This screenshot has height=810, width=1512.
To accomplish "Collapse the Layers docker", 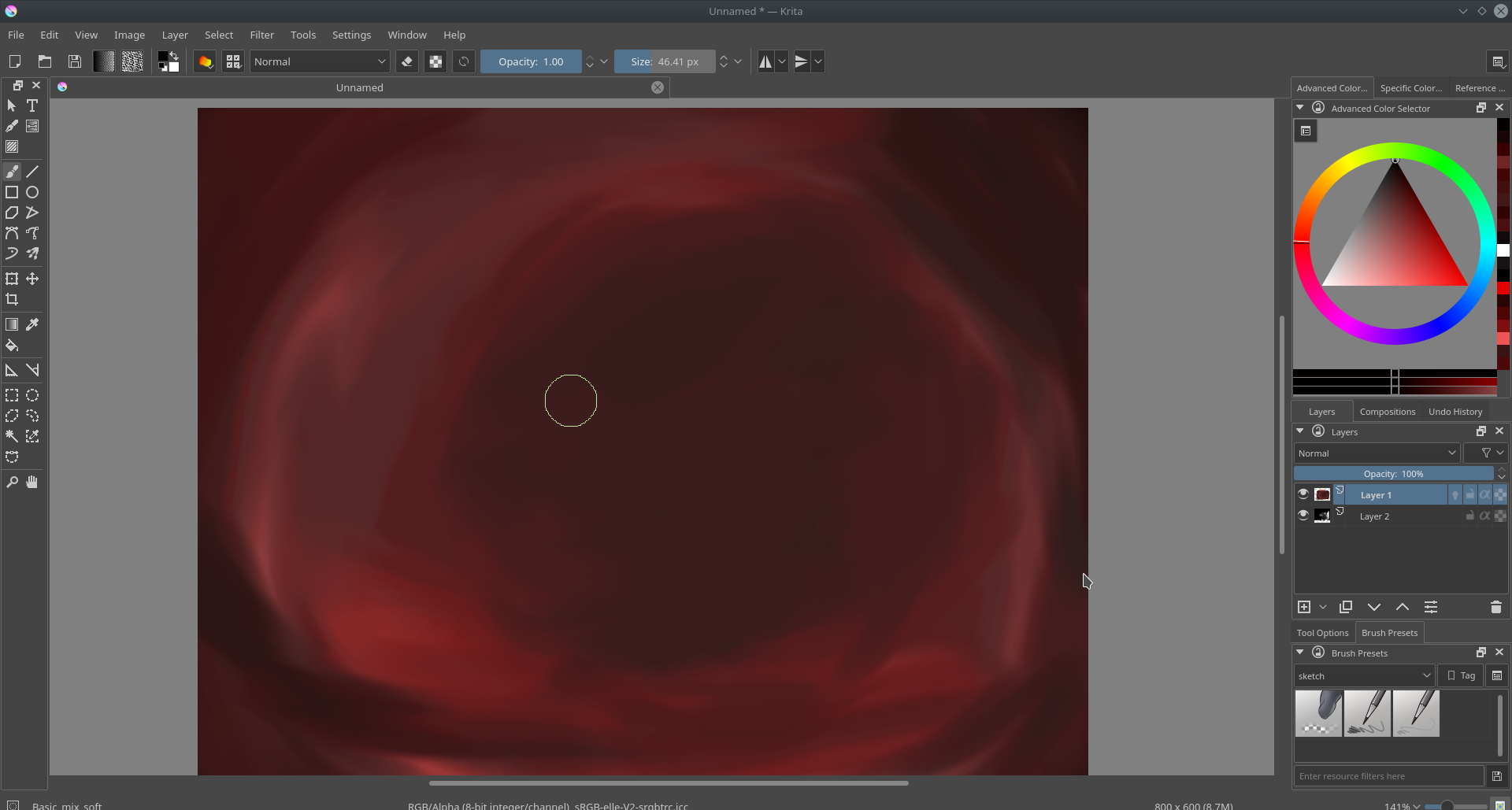I will click(x=1300, y=431).
